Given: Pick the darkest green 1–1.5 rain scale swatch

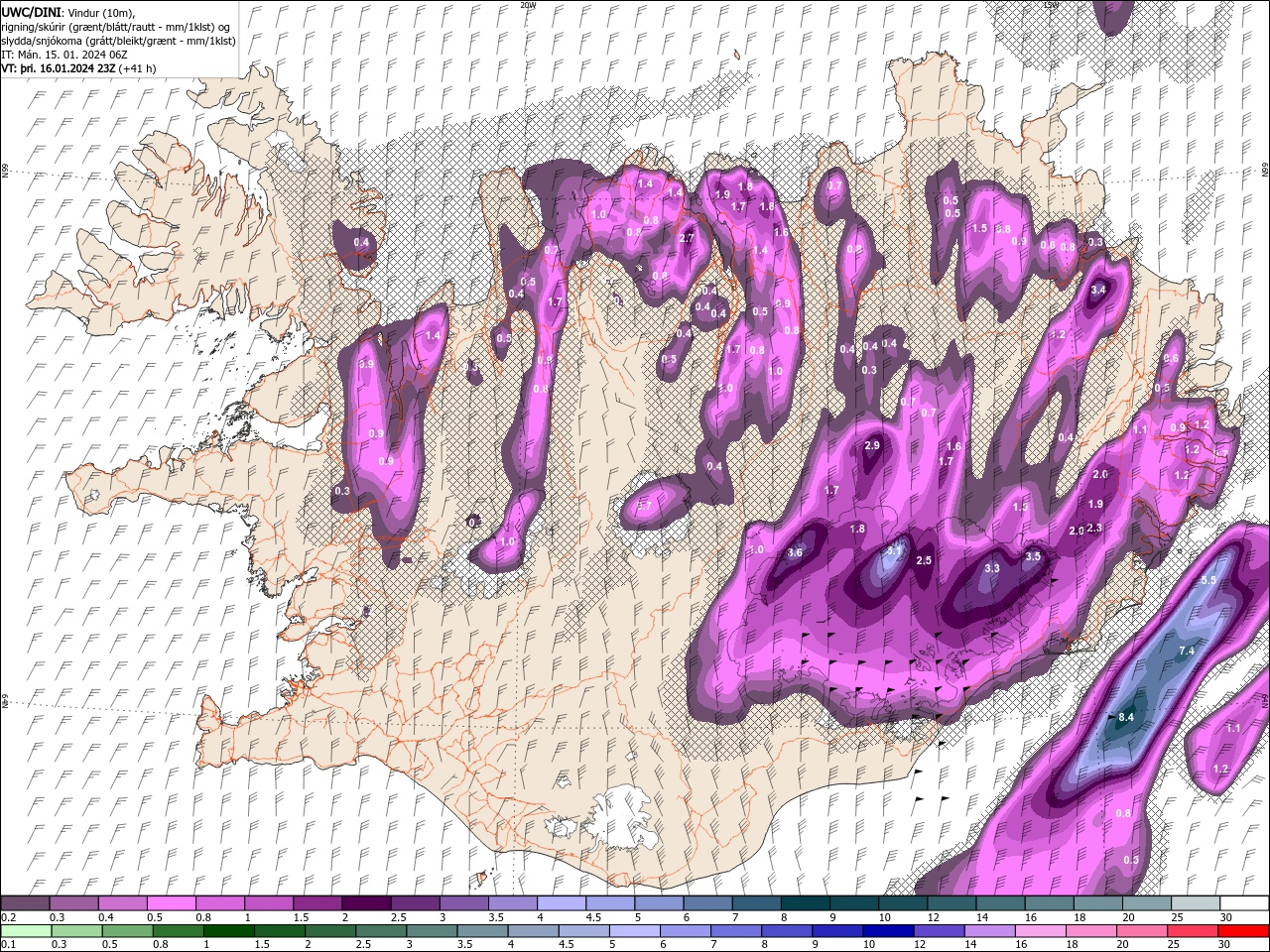Looking at the screenshot, I should tap(228, 930).
